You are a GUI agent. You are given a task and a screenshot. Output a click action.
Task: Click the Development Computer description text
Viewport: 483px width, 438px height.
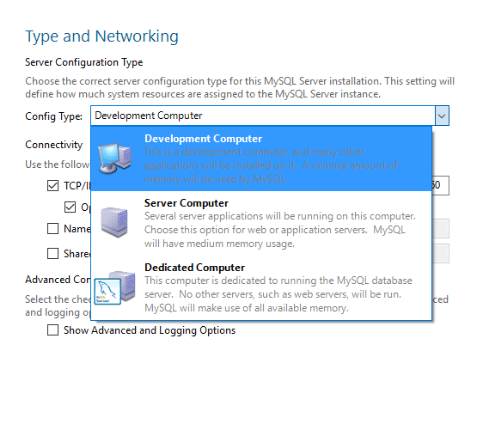point(271,166)
